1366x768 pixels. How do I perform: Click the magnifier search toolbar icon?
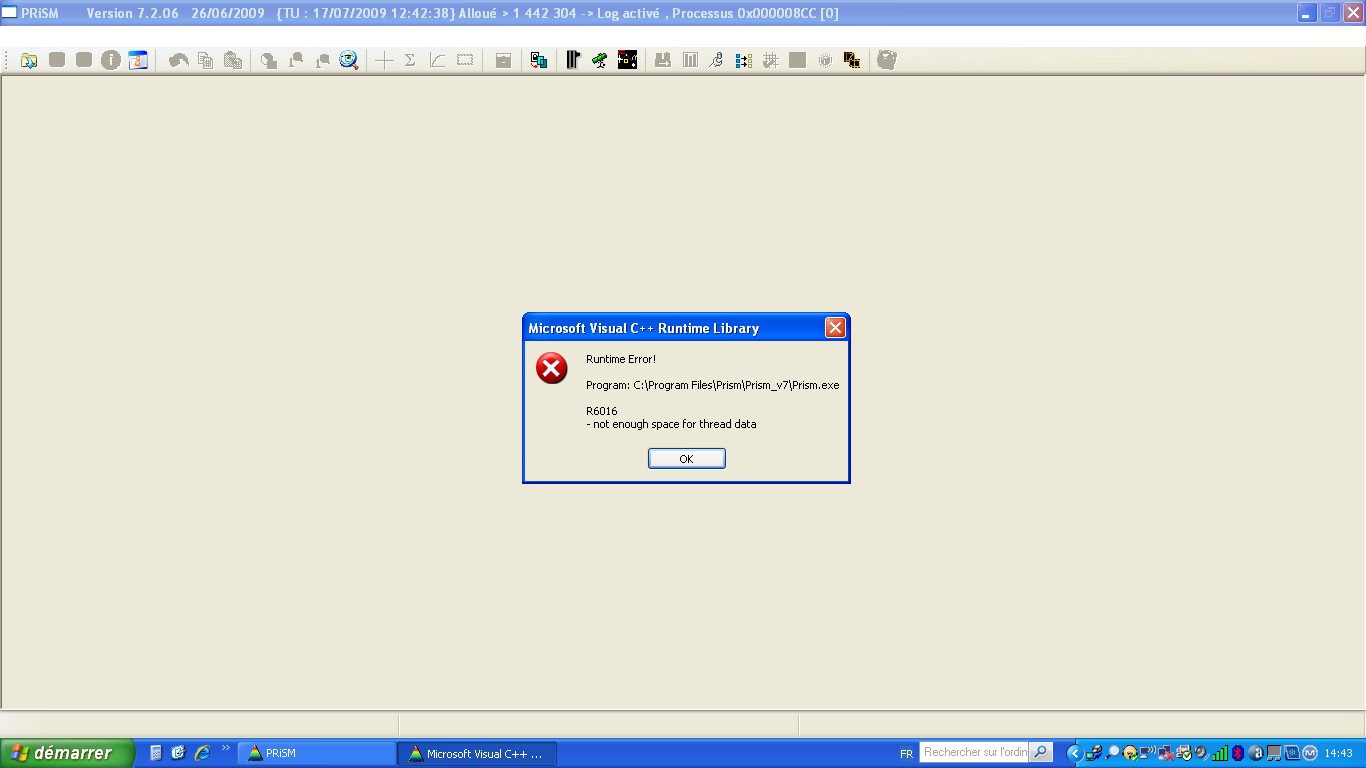pyautogui.click(x=349, y=60)
